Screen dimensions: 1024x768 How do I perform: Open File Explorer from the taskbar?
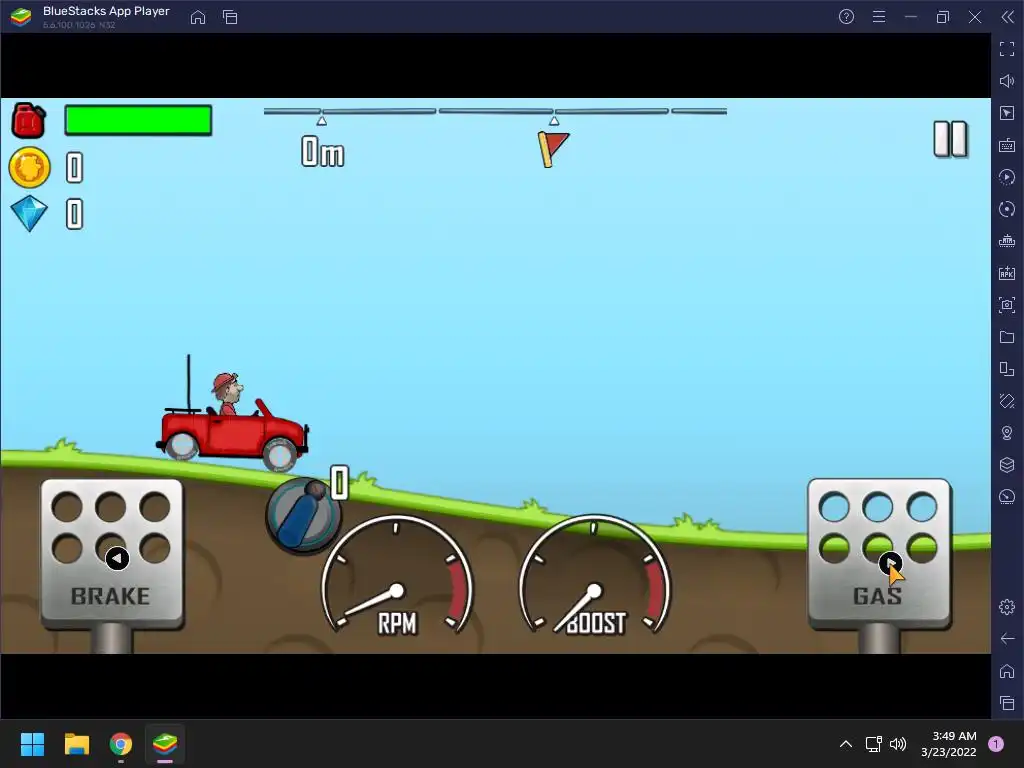[x=76, y=744]
